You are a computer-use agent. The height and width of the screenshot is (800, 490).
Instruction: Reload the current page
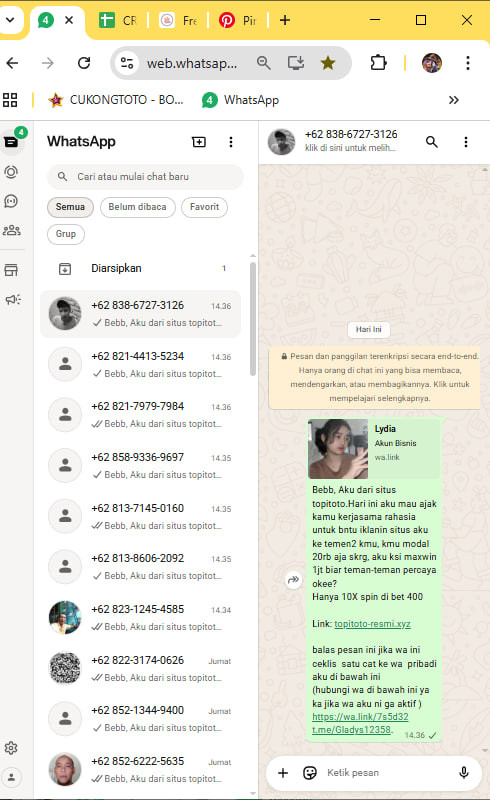84,63
